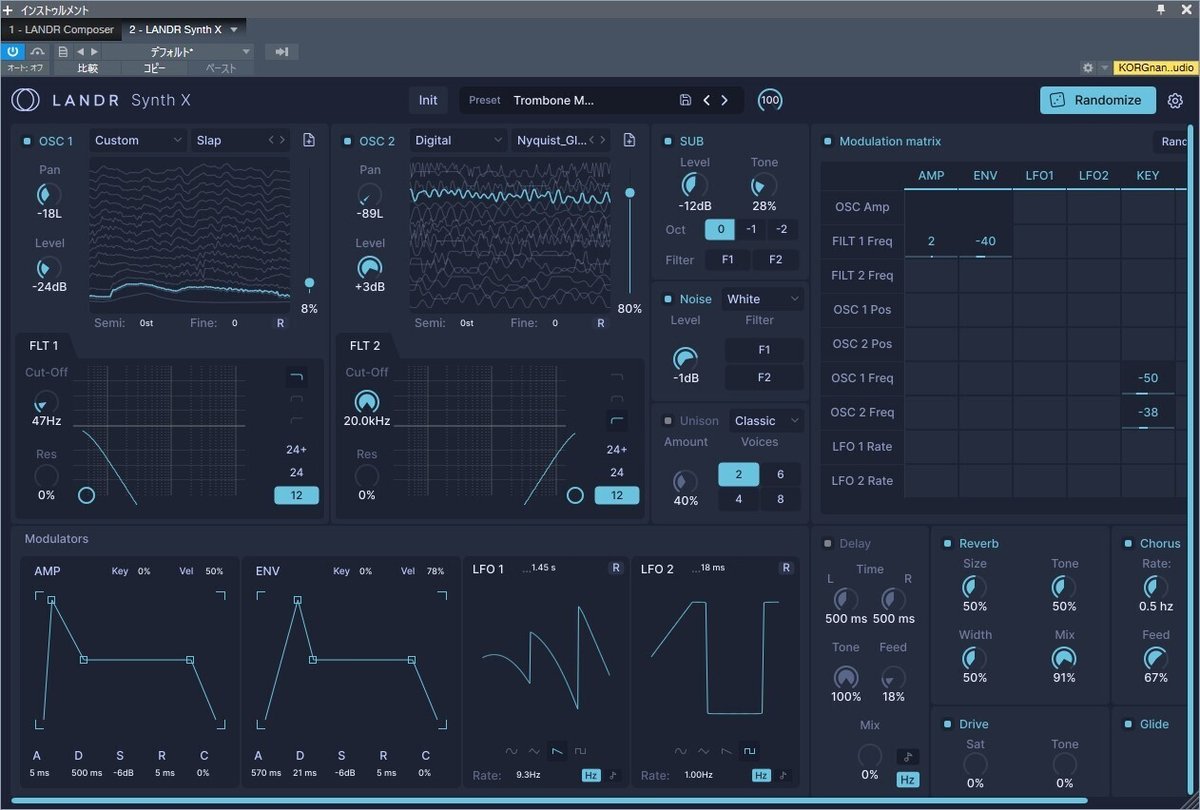Switch to the 1 - LANDR Composer tab

(60, 29)
